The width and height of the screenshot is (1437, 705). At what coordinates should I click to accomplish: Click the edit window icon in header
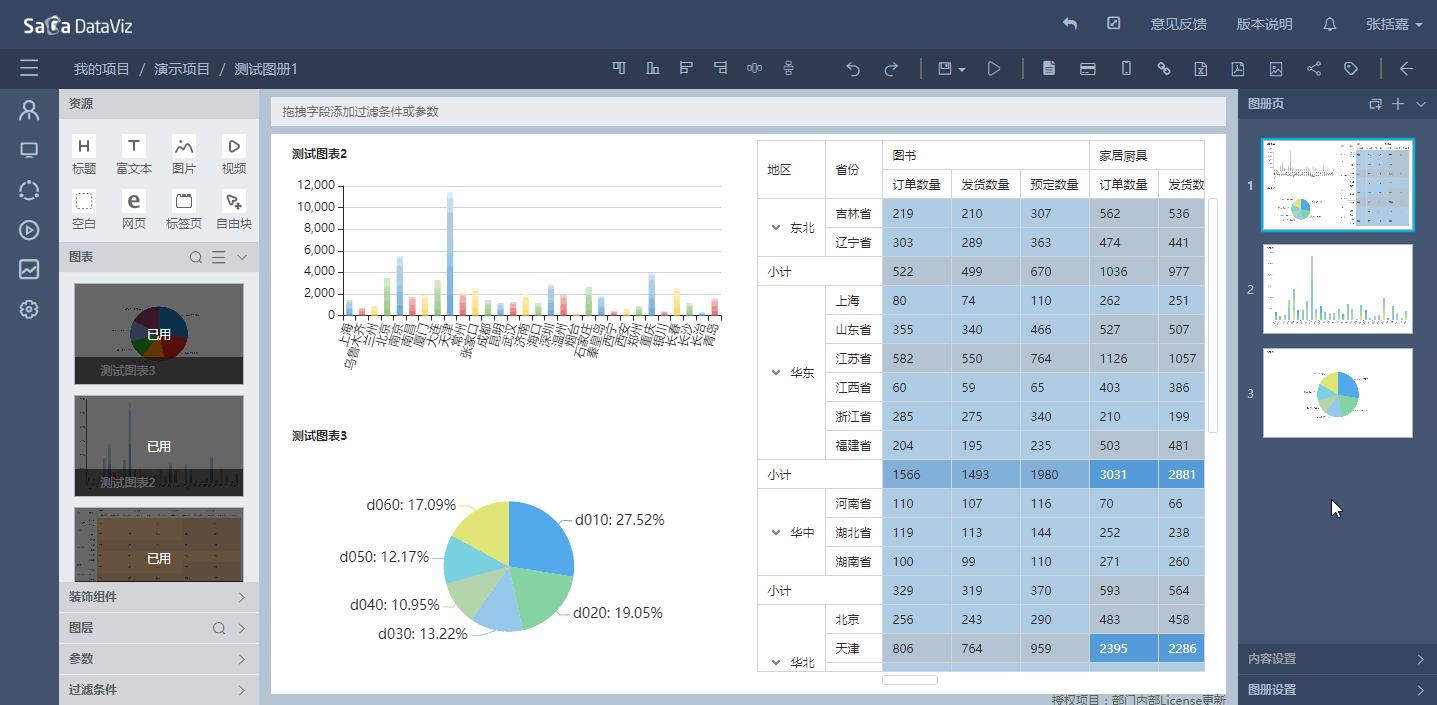[1114, 24]
